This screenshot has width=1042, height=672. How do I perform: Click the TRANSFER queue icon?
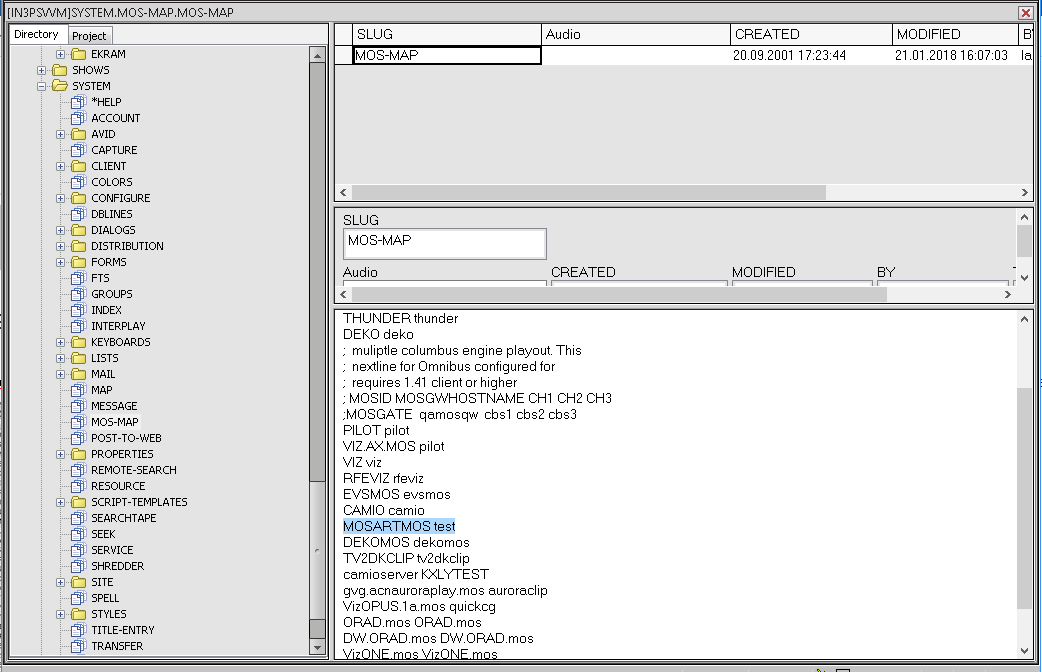coord(79,646)
